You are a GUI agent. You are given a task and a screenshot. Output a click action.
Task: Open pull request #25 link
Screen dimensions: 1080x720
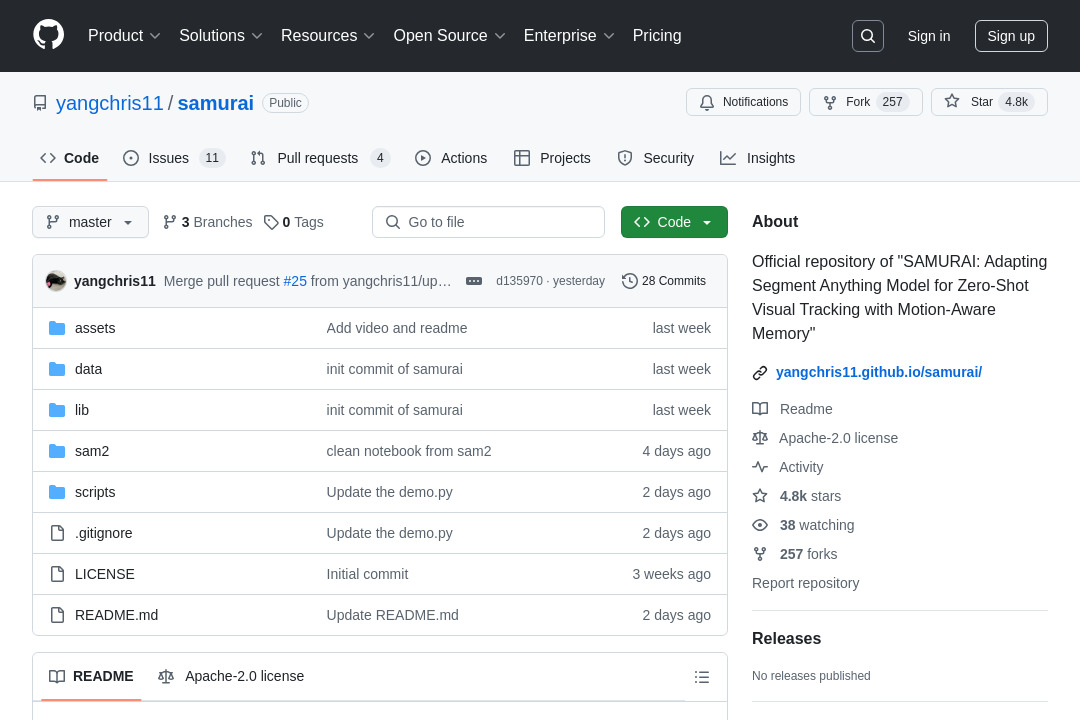[295, 281]
